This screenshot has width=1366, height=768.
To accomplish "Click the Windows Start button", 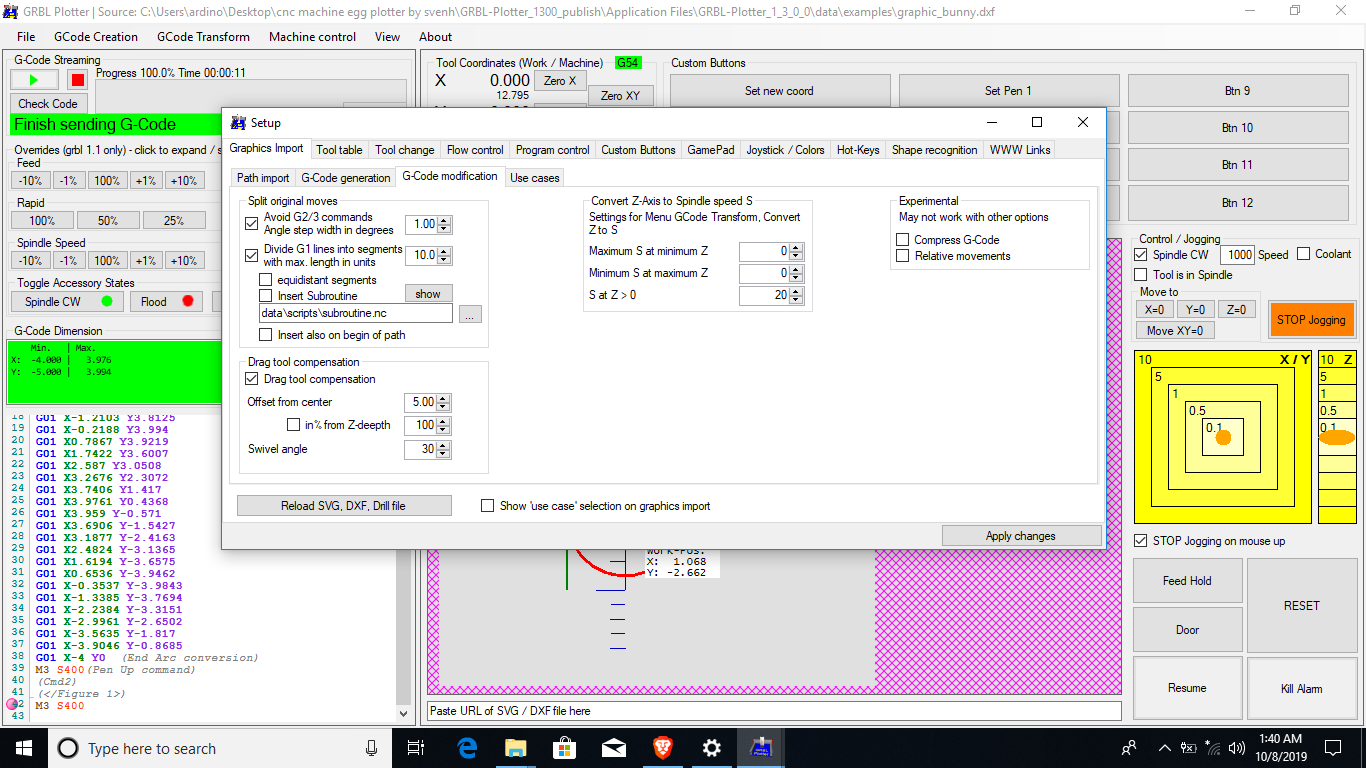I will click(23, 748).
